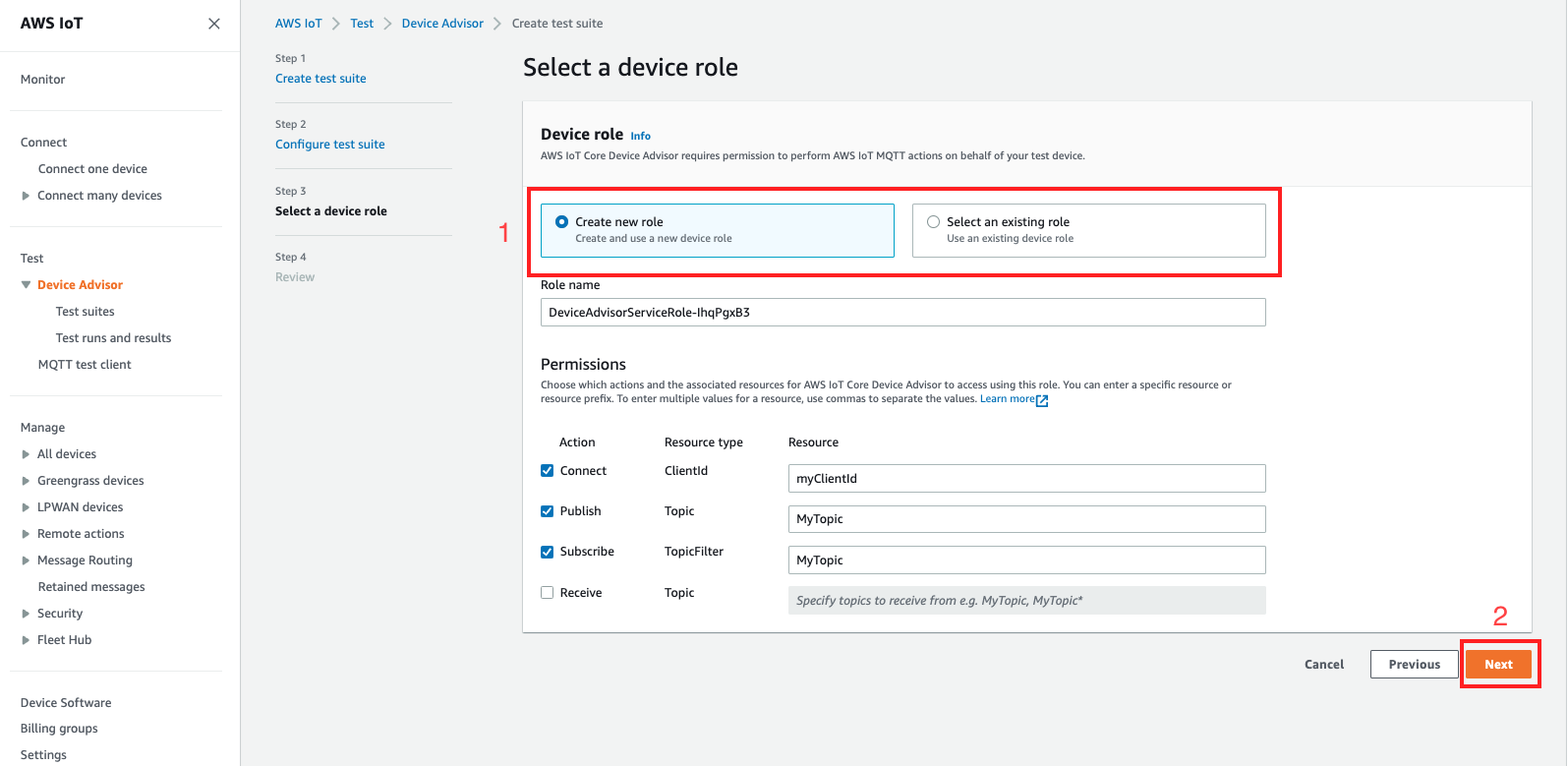Go back with the Previous button
This screenshot has width=1568, height=766.
click(1414, 665)
